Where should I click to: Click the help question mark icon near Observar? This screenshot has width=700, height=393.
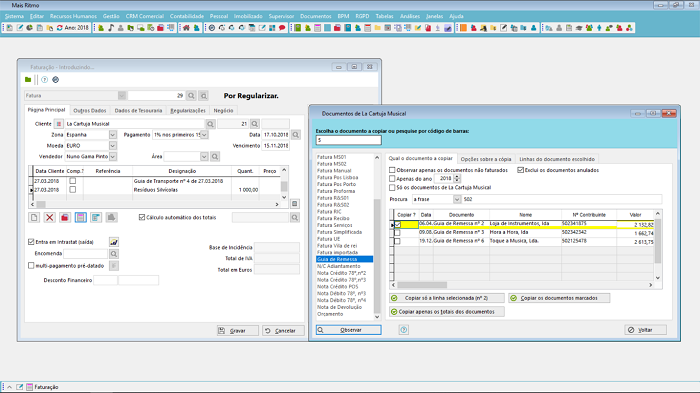(404, 330)
